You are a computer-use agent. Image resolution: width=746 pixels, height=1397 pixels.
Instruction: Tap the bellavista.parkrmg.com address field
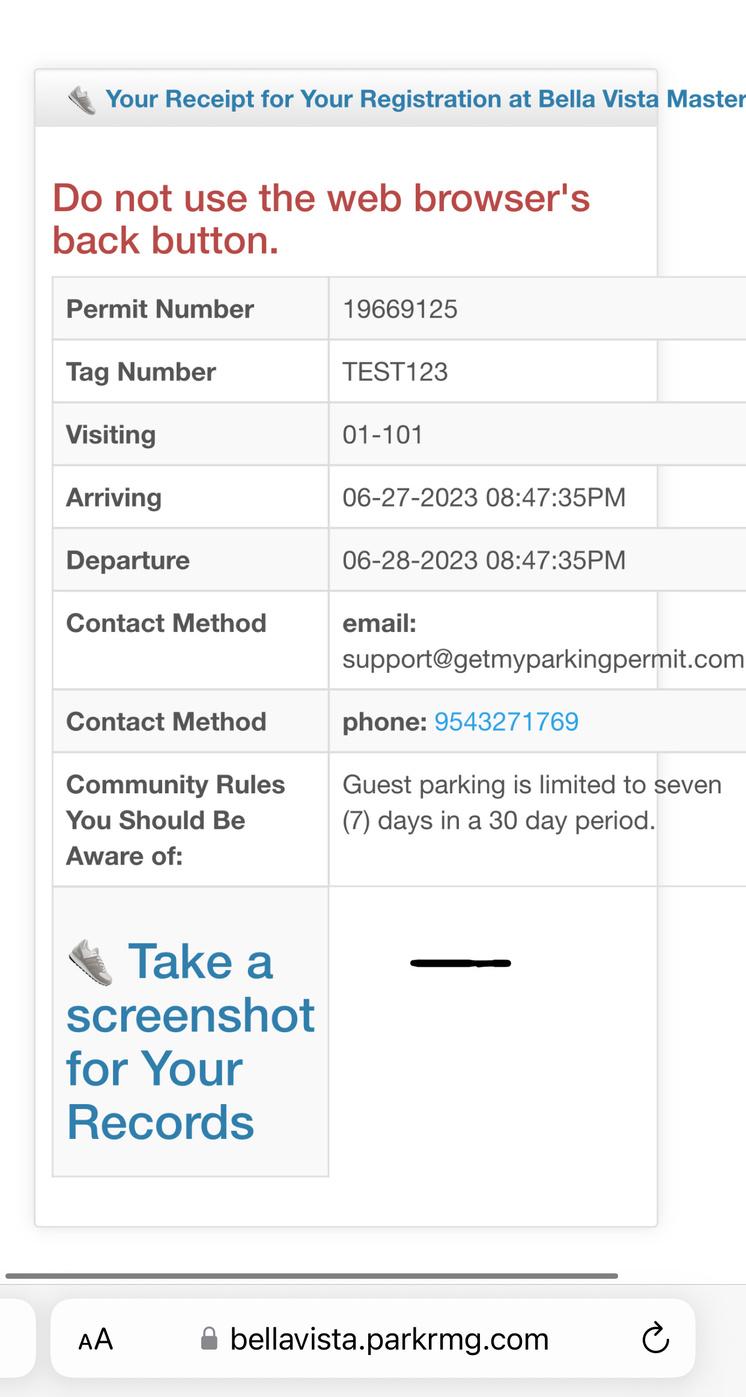389,1339
